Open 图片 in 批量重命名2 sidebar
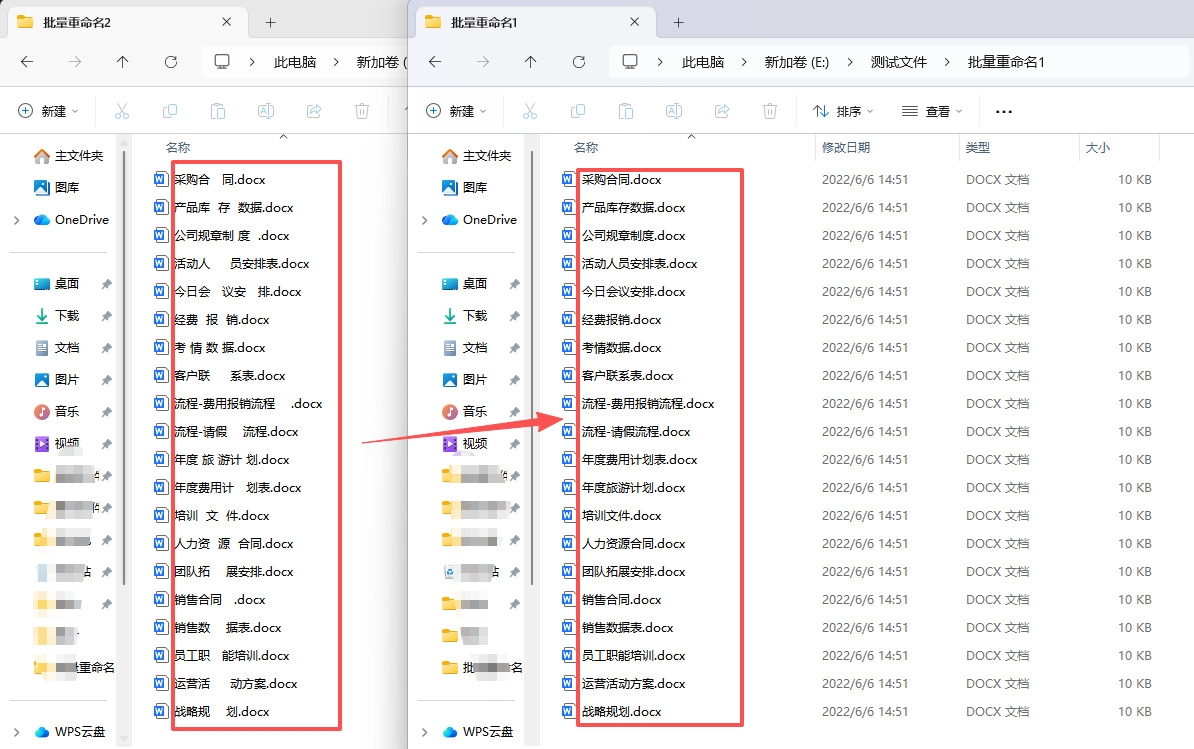Image resolution: width=1194 pixels, height=749 pixels. 56,380
